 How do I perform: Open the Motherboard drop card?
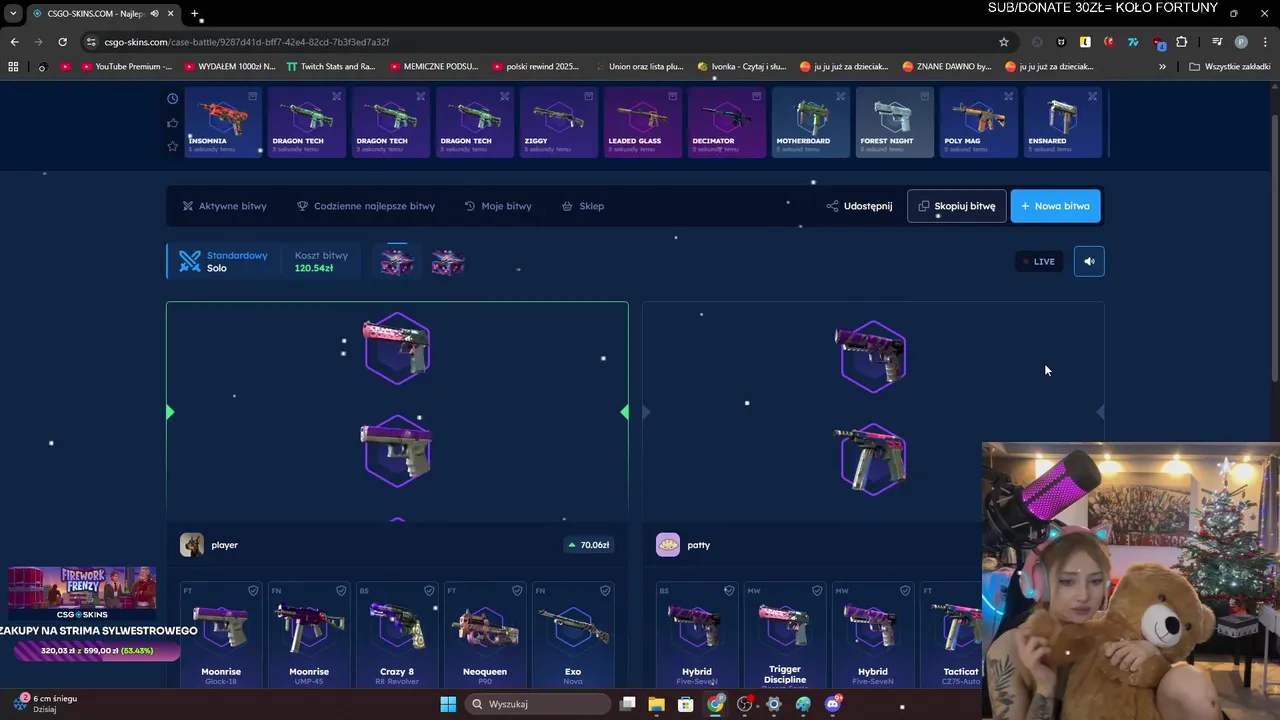(810, 123)
